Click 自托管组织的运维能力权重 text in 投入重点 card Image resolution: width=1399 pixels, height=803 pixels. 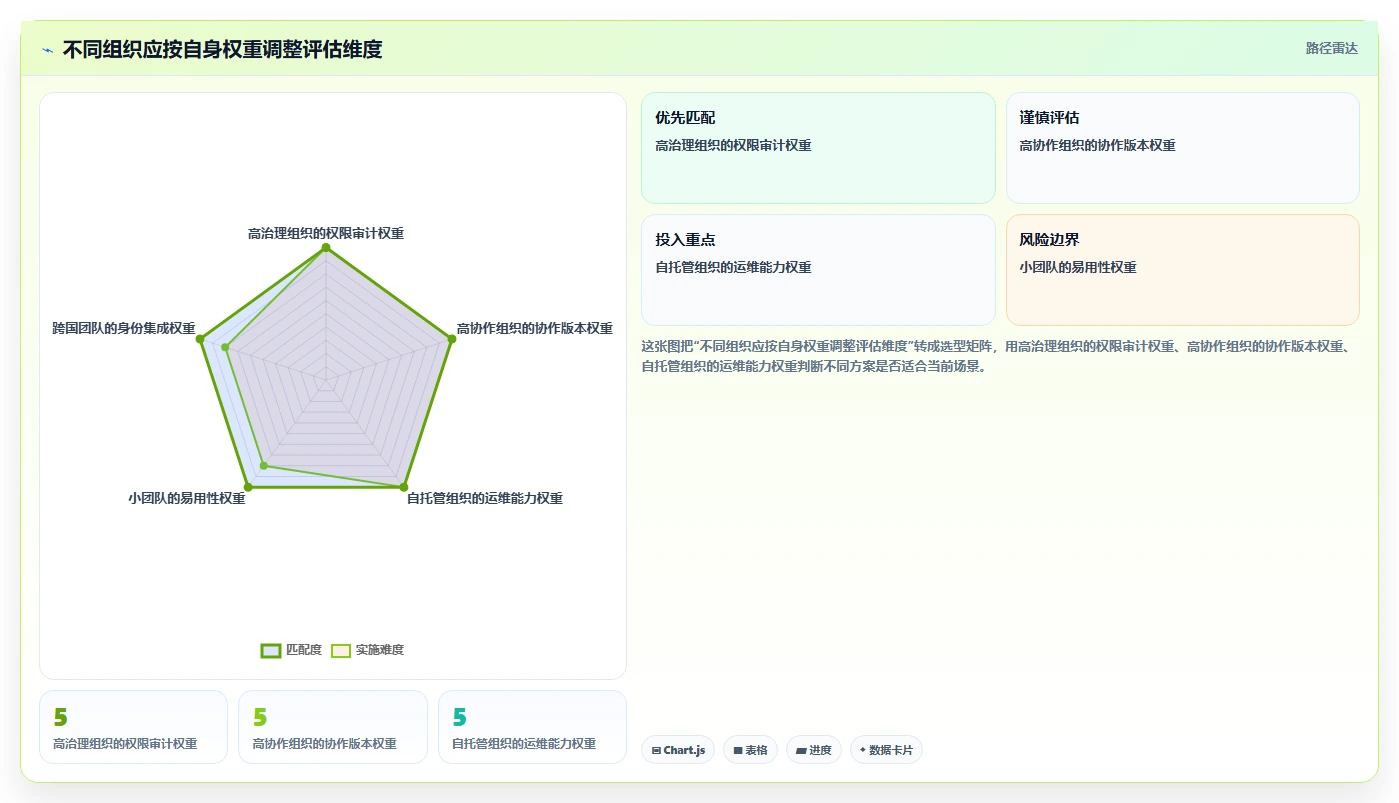(x=733, y=267)
